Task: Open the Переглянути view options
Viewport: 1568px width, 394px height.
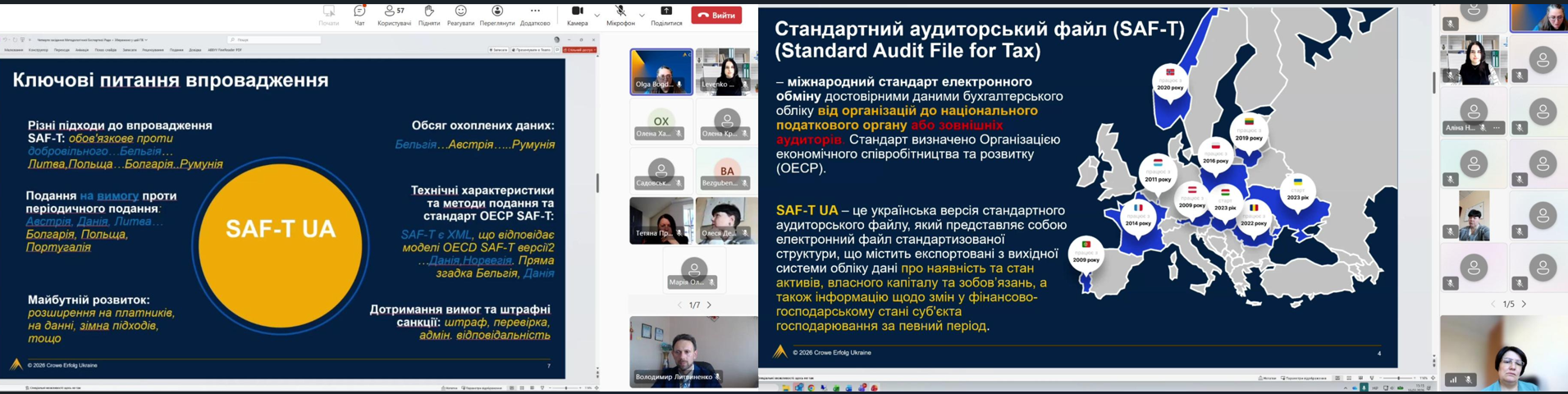Action: (x=497, y=15)
